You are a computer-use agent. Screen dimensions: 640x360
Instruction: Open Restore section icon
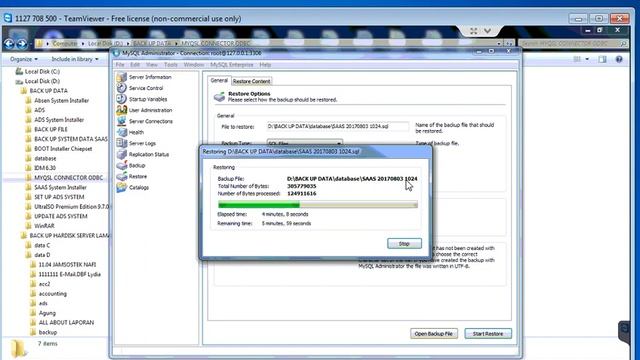[122, 176]
